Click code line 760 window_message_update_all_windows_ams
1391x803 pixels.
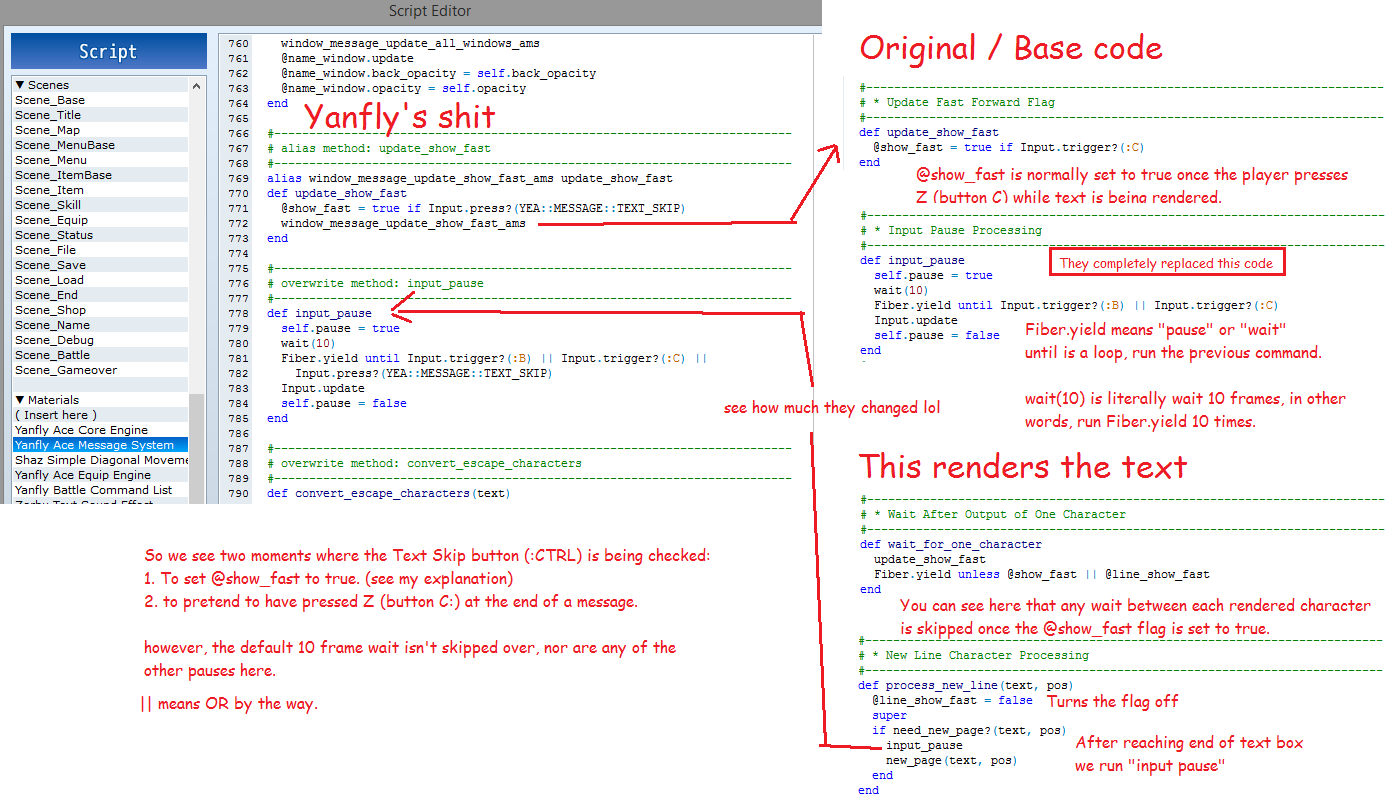pos(410,44)
